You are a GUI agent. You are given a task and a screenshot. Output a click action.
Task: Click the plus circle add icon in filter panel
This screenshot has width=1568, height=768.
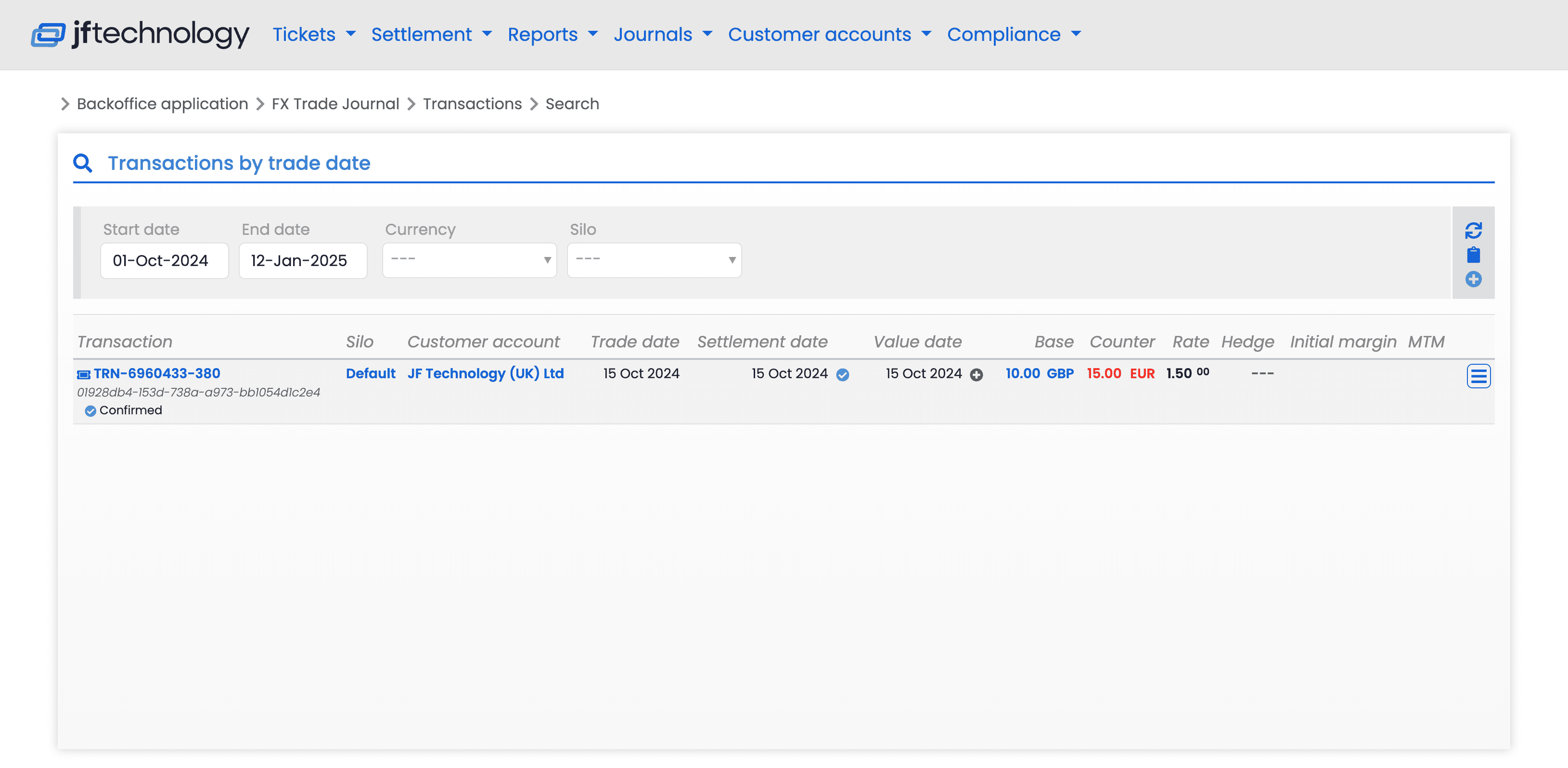1473,279
